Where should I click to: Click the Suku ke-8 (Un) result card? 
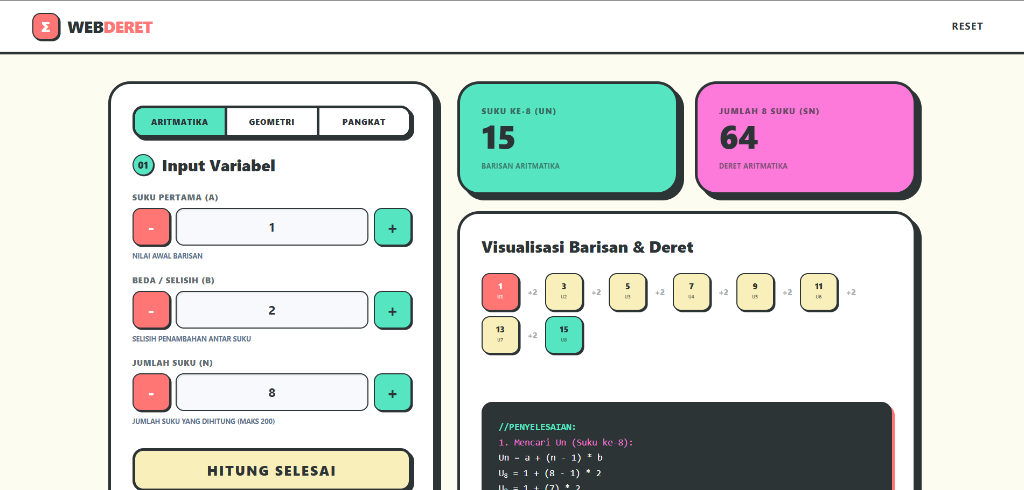tap(568, 138)
